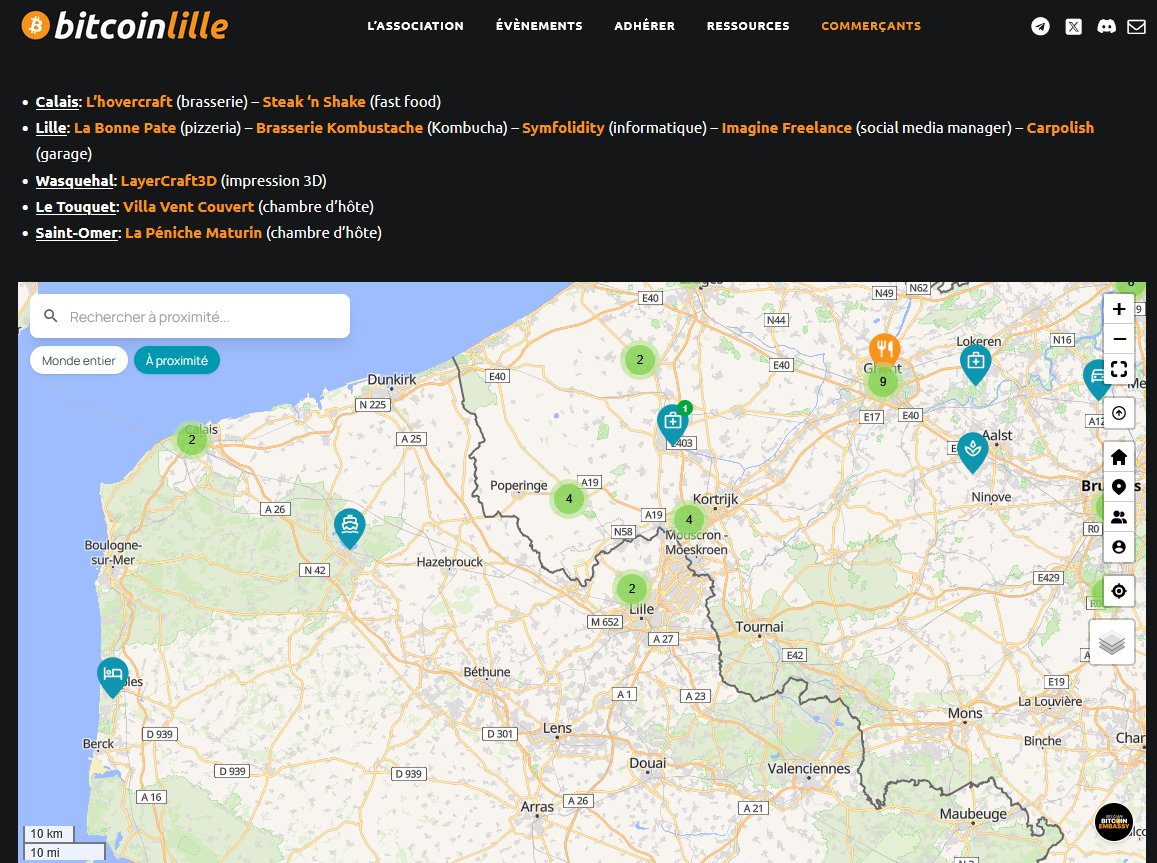Select the À proximité filter
This screenshot has width=1157, height=863.
pyautogui.click(x=177, y=361)
